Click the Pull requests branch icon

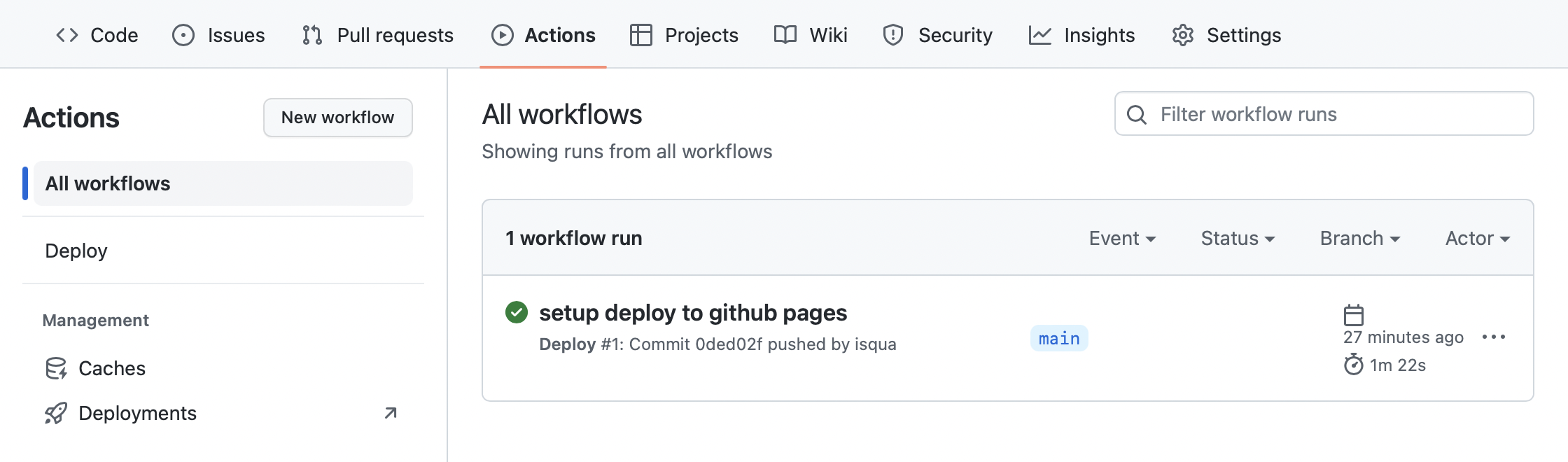312,35
